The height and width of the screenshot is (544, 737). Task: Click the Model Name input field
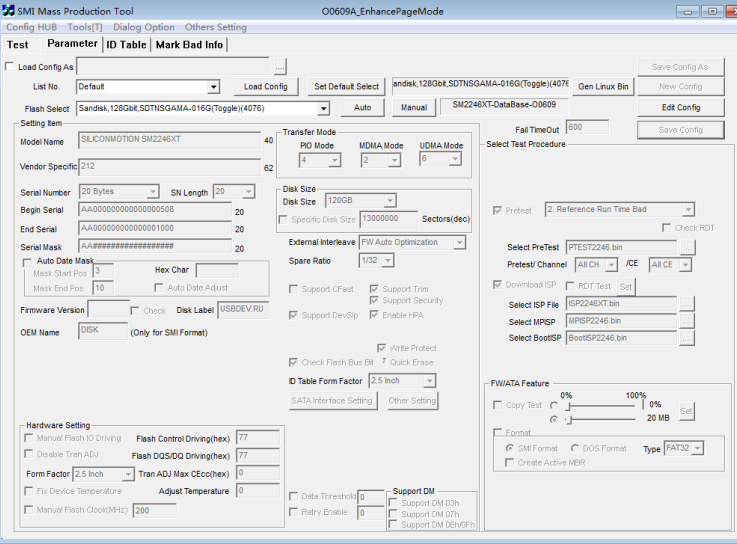tap(169, 140)
